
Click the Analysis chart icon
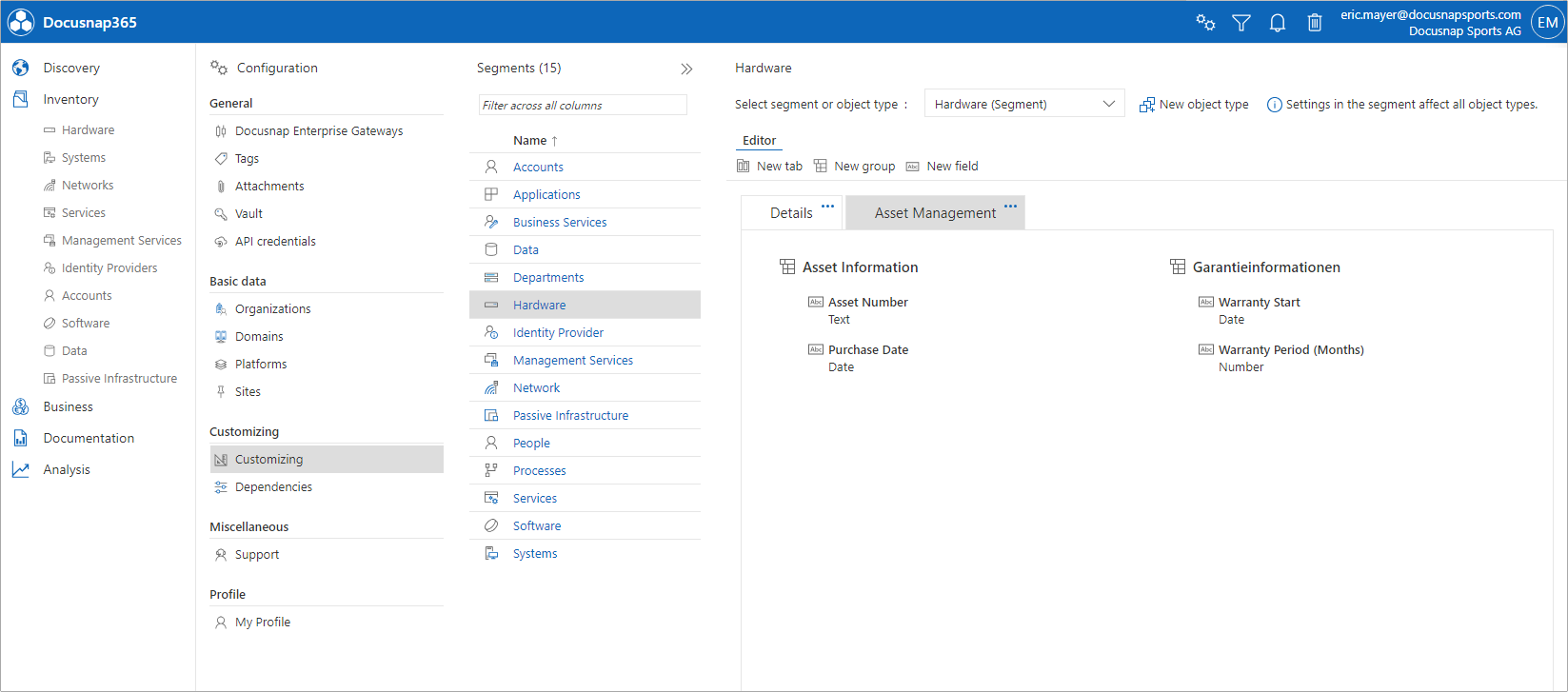20,469
